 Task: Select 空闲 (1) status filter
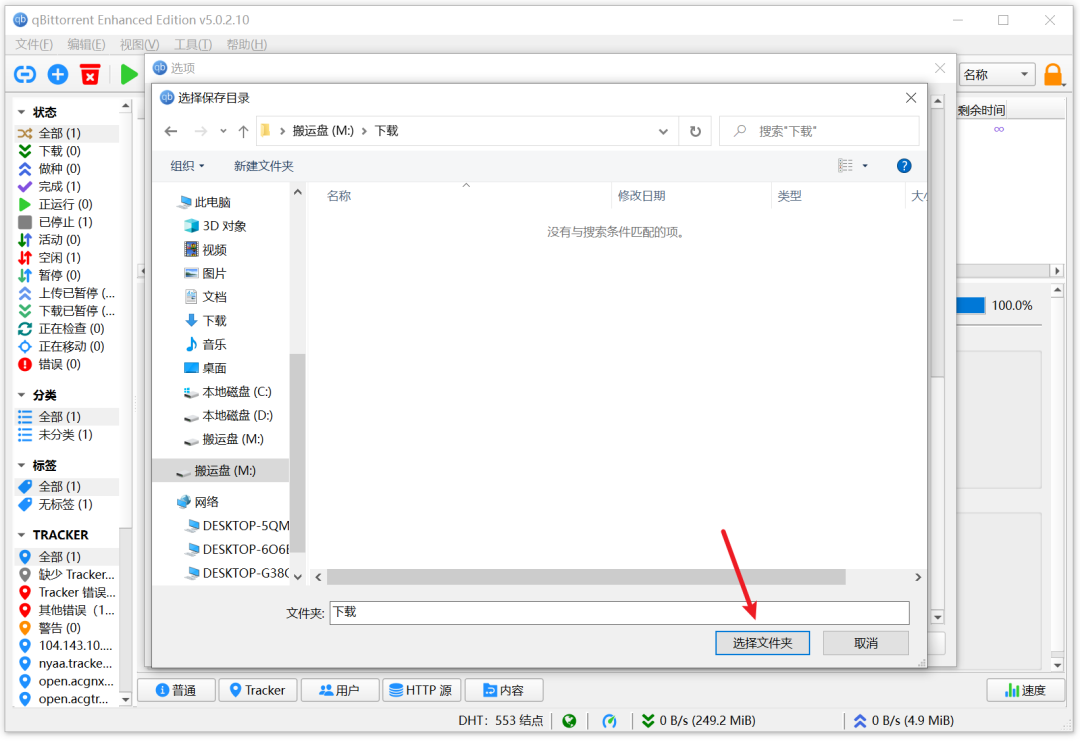[59, 258]
